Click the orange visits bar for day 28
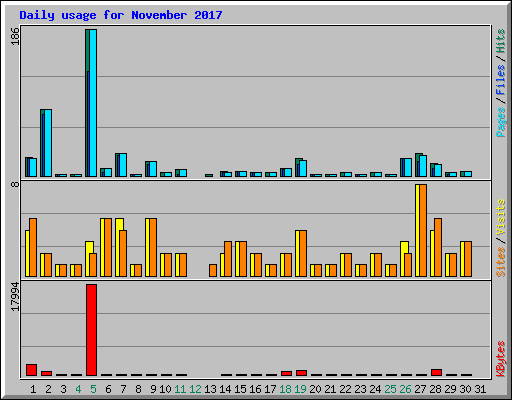This screenshot has width=512, height=400. point(438,248)
